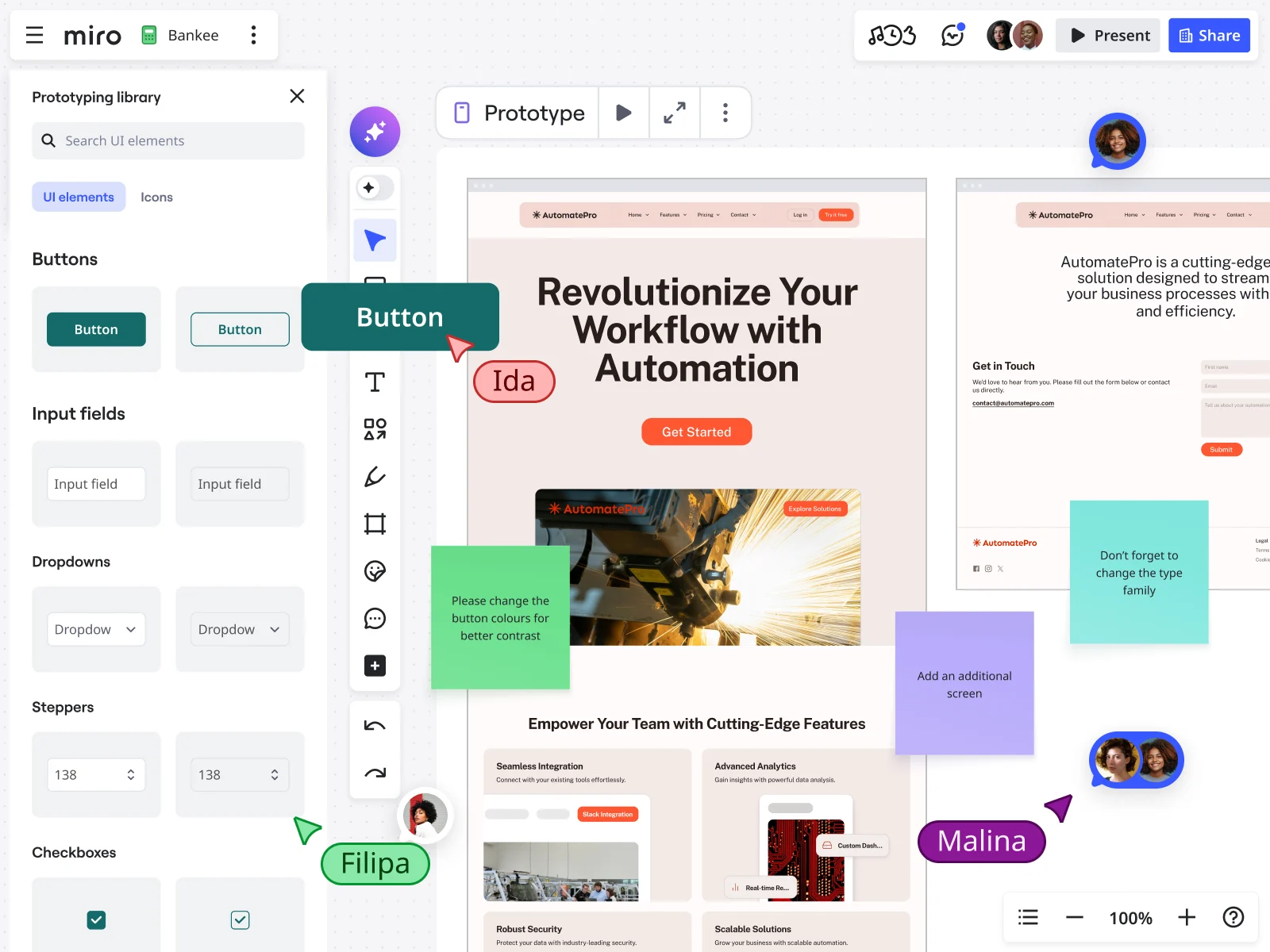This screenshot has width=1270, height=952.
Task: Open the stickers and emoji tool
Action: (x=375, y=571)
